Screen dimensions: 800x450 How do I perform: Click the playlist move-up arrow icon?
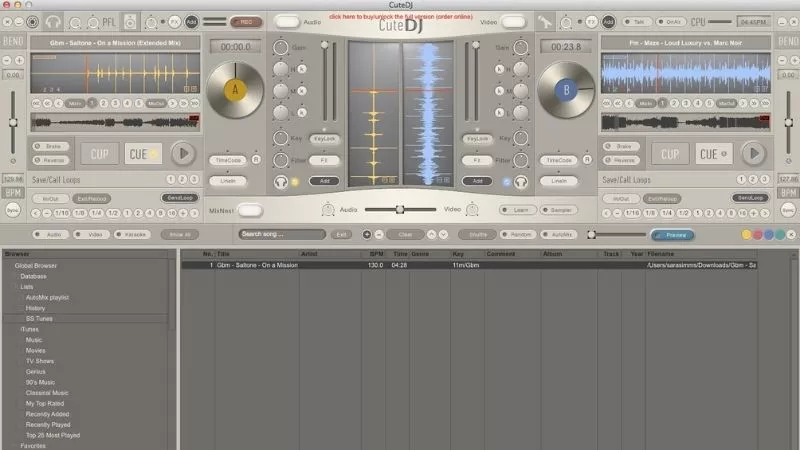(432, 234)
